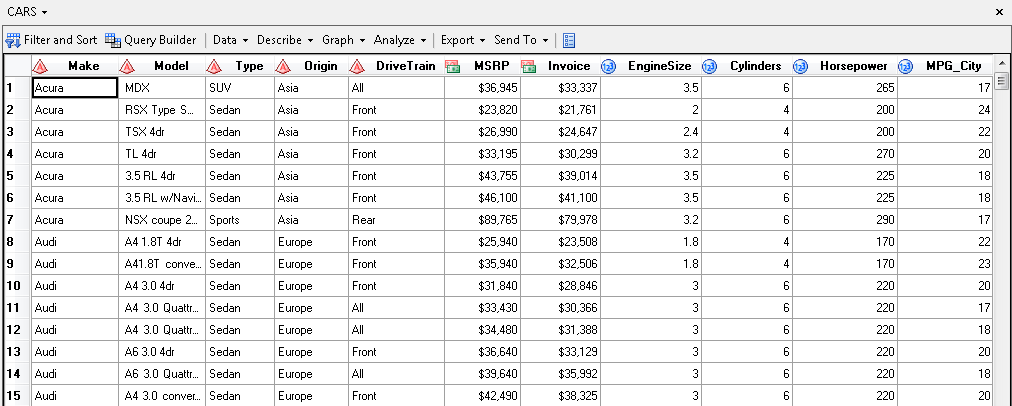Screen dimensions: 1012x406
Task: Open the Export dropdown menu
Action: 463,40
